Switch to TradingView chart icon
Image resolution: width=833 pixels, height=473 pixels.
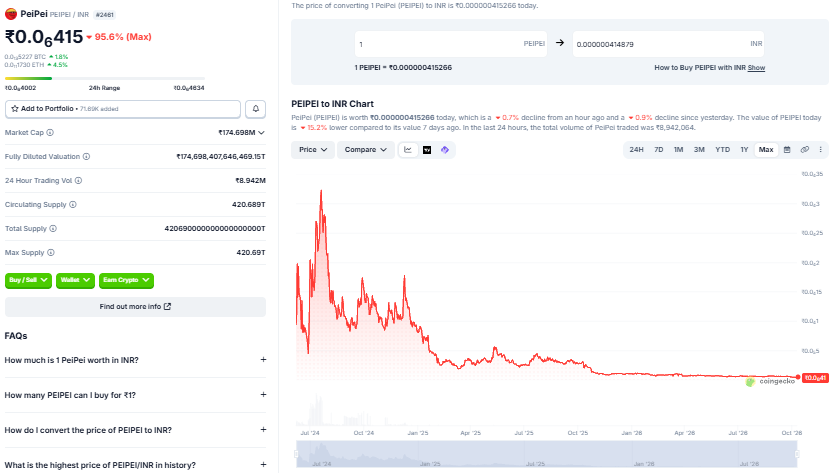point(427,150)
